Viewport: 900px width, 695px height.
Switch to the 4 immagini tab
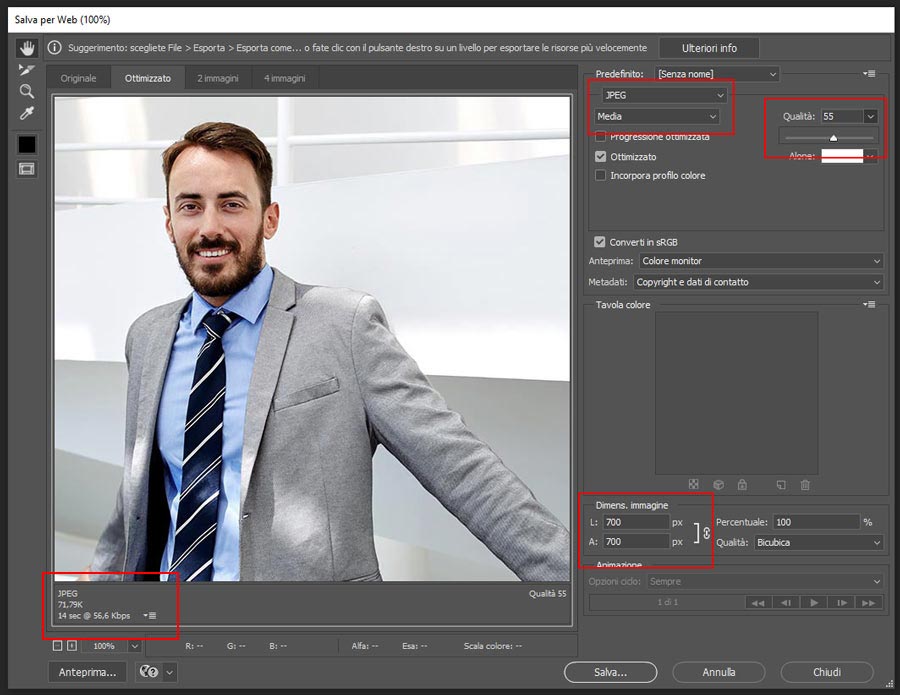(285, 78)
